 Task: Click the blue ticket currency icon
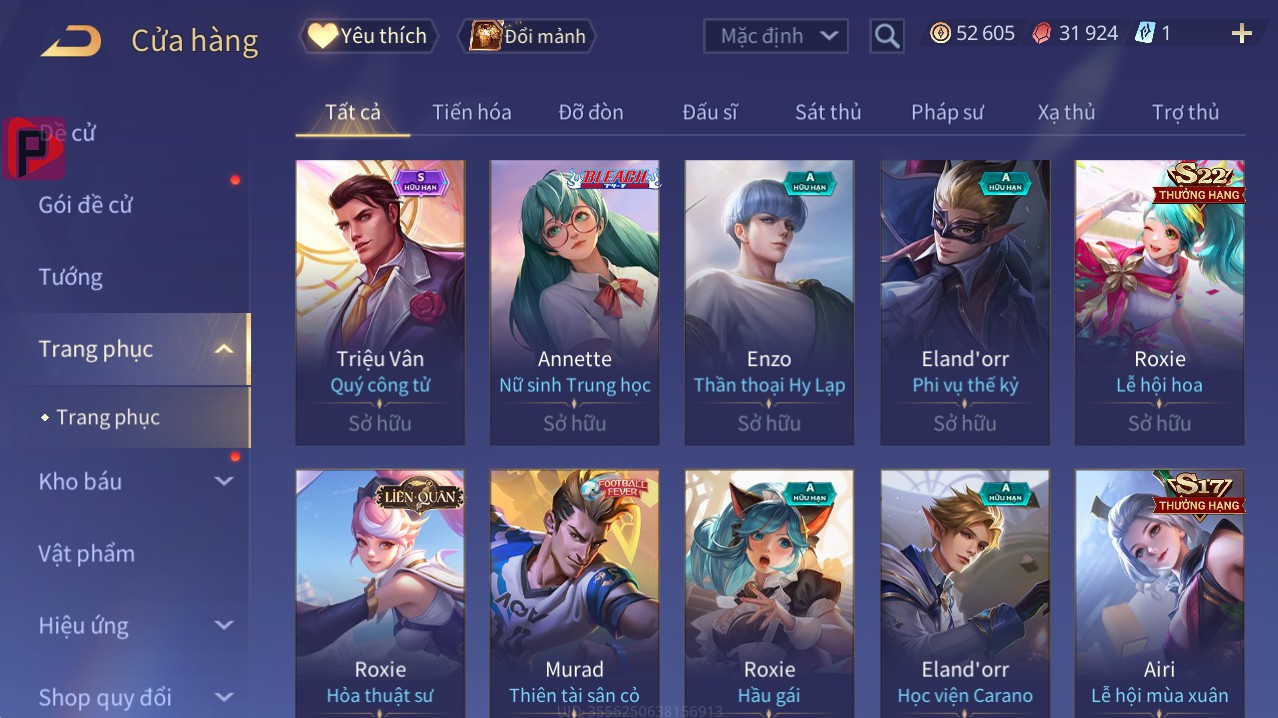click(1145, 33)
